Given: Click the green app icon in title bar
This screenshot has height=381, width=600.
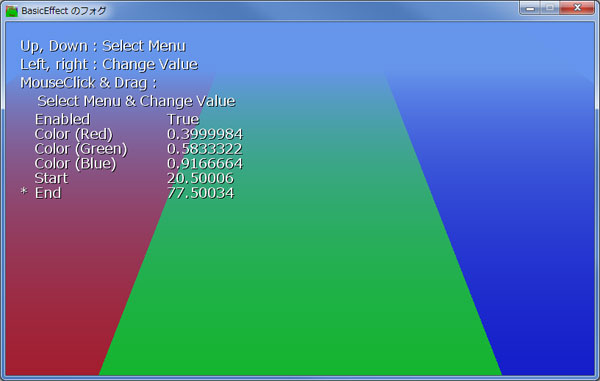Looking at the screenshot, I should (11, 11).
